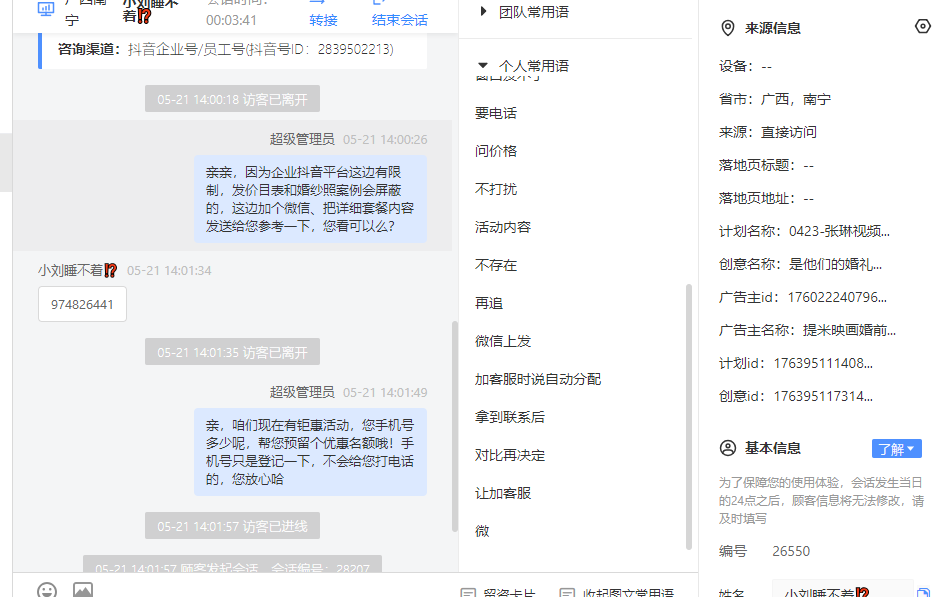Click the 来源: 直接访问 row
Screen dimensions: 940x597
point(767,132)
